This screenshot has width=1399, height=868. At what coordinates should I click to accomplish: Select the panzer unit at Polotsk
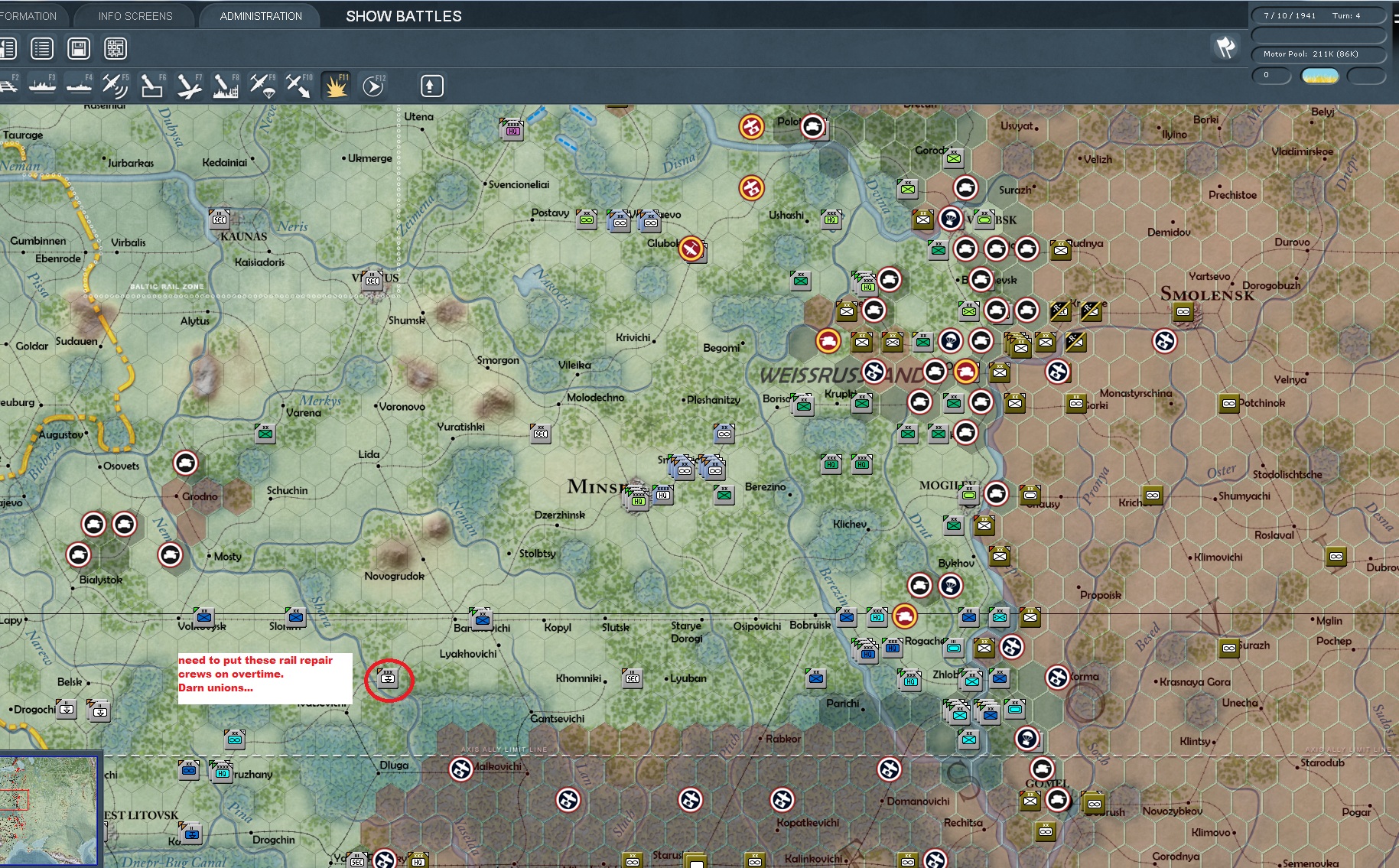click(813, 126)
